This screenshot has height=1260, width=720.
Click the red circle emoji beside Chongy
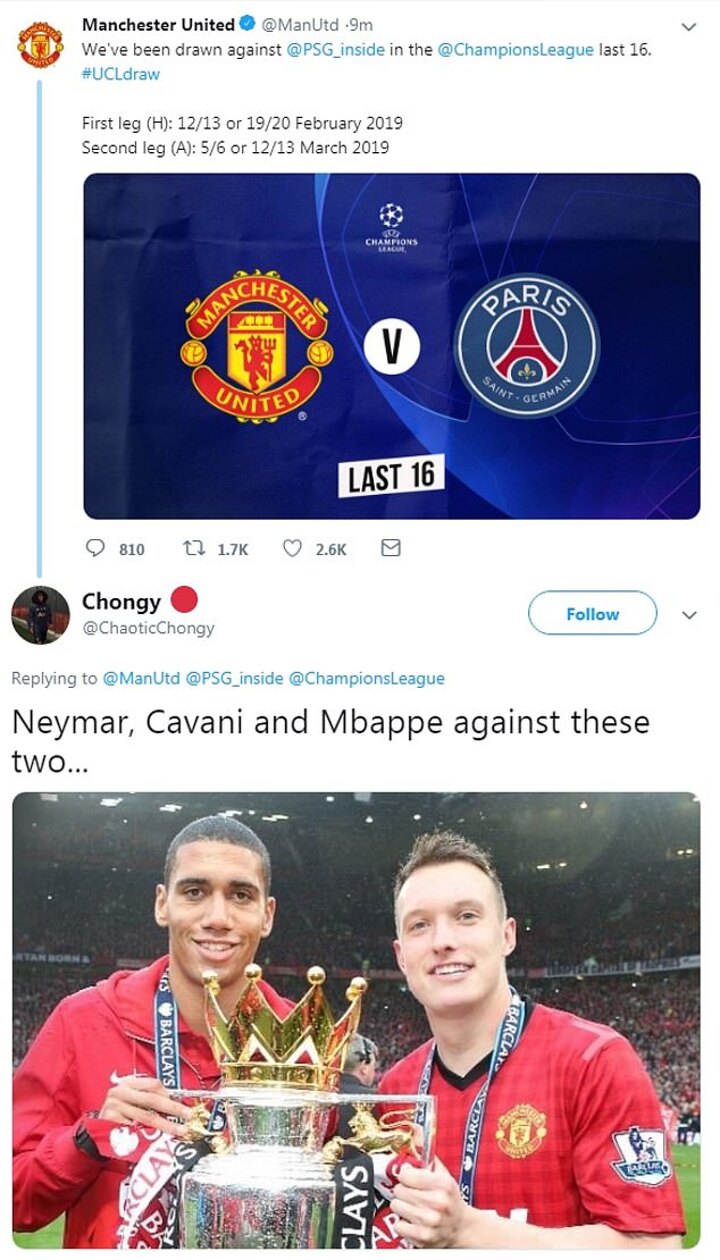pos(185,600)
